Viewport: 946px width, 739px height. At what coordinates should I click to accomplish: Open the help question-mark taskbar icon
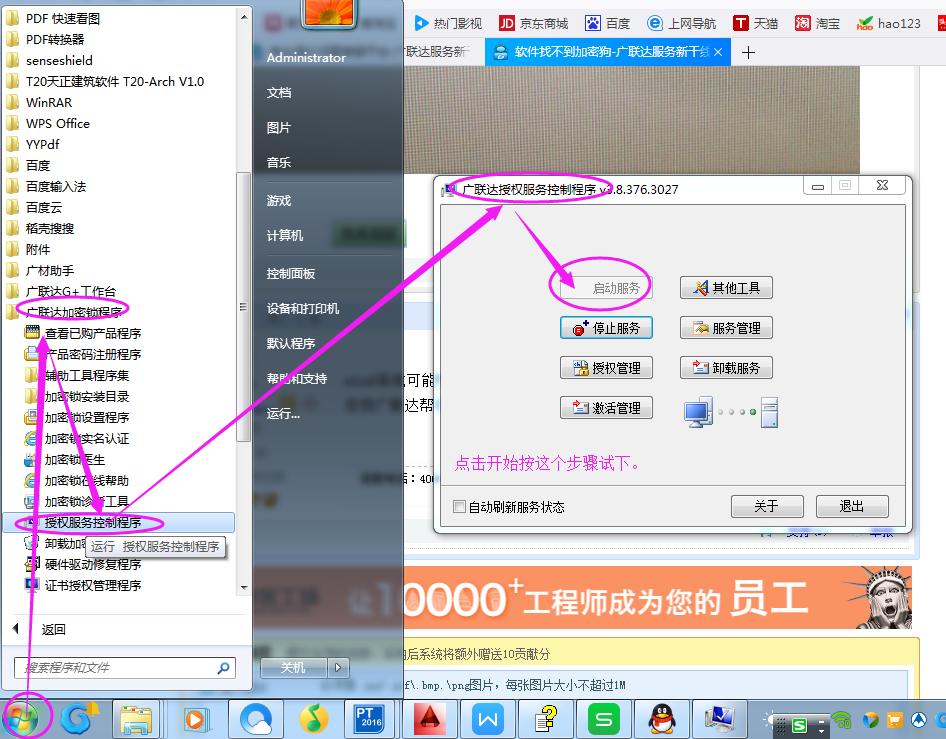click(546, 718)
